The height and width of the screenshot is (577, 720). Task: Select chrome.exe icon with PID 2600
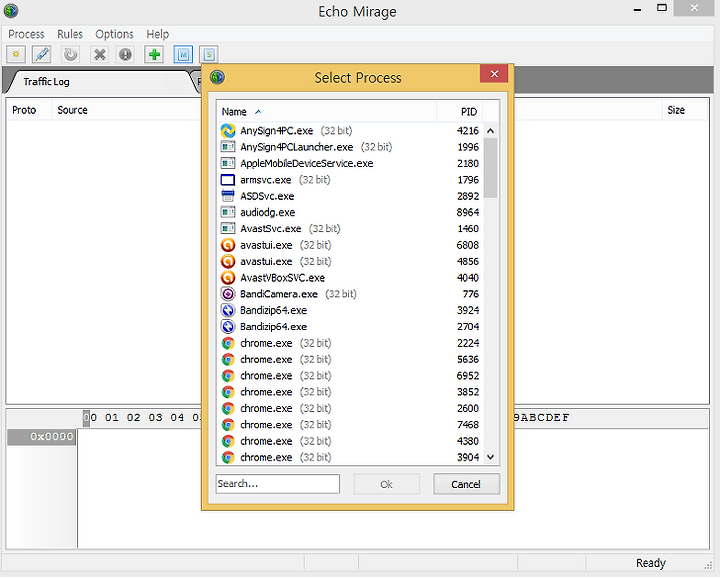[x=228, y=409]
